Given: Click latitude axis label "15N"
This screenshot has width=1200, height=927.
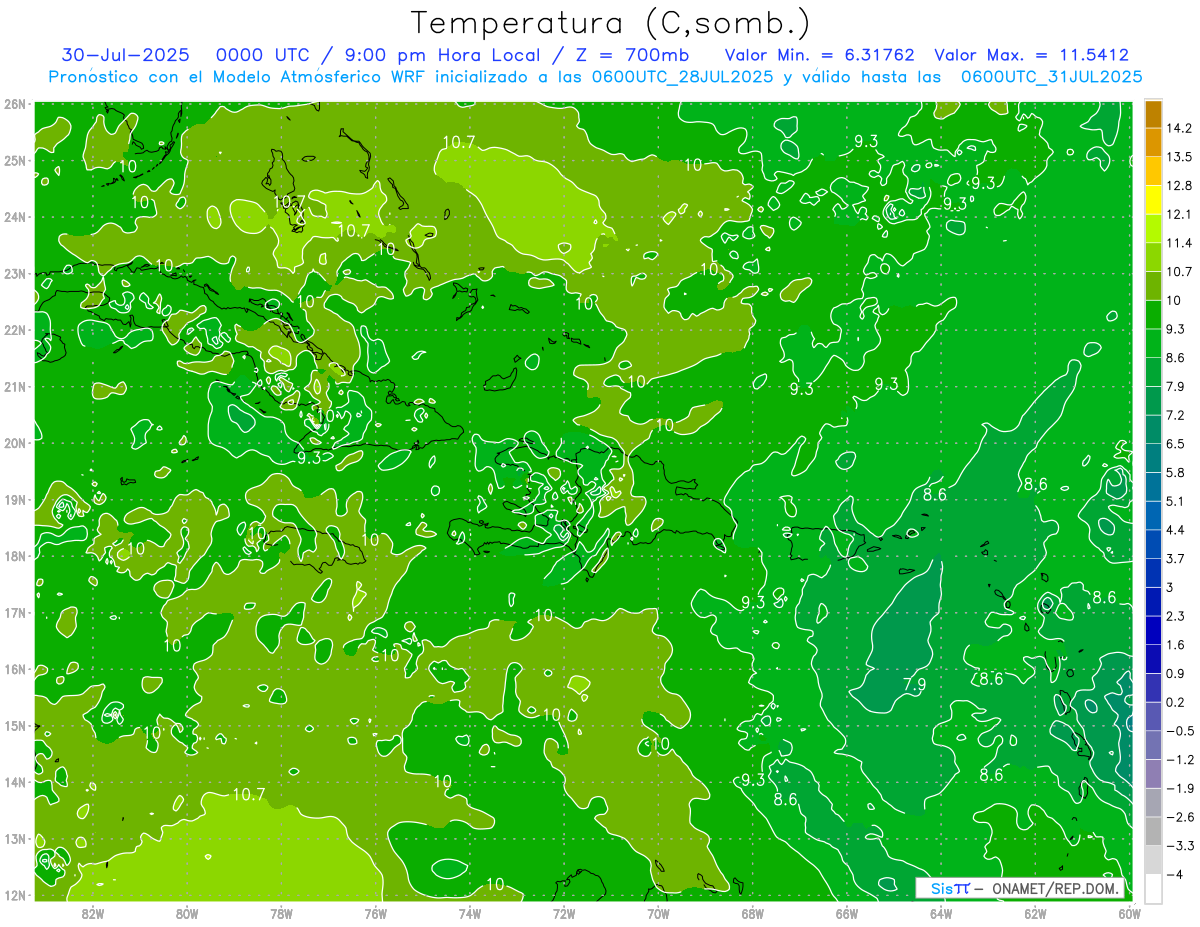Looking at the screenshot, I should (x=15, y=726).
